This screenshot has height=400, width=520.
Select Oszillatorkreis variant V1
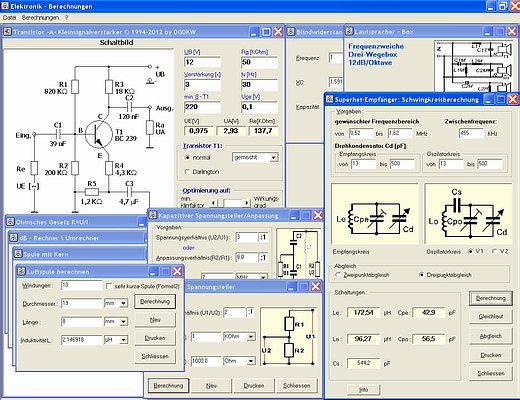tap(471, 251)
